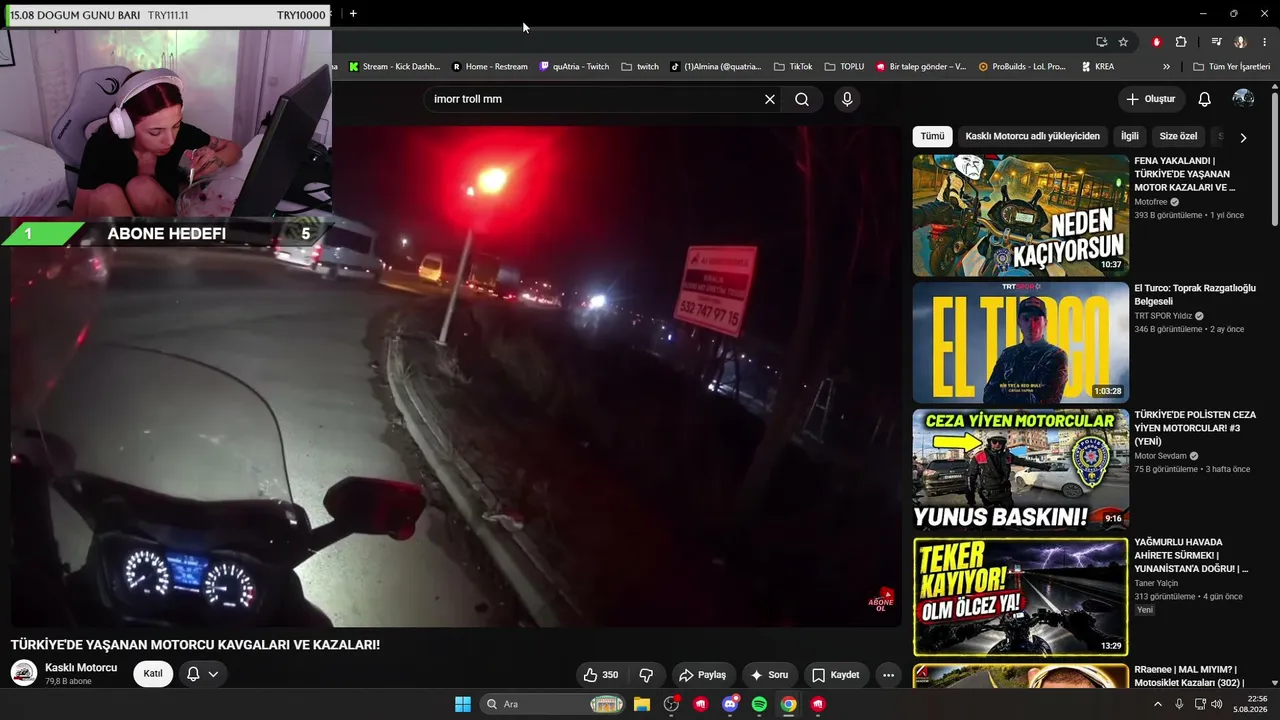Click the ABONE OL watermark on the video
The height and width of the screenshot is (720, 1280).
coord(881,599)
